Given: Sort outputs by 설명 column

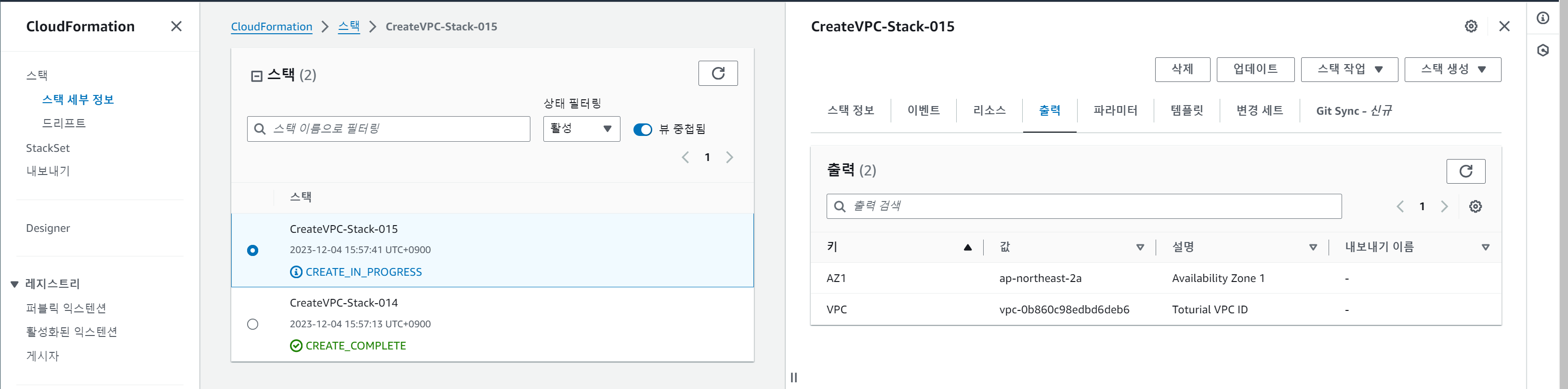Looking at the screenshot, I should pos(1312,247).
